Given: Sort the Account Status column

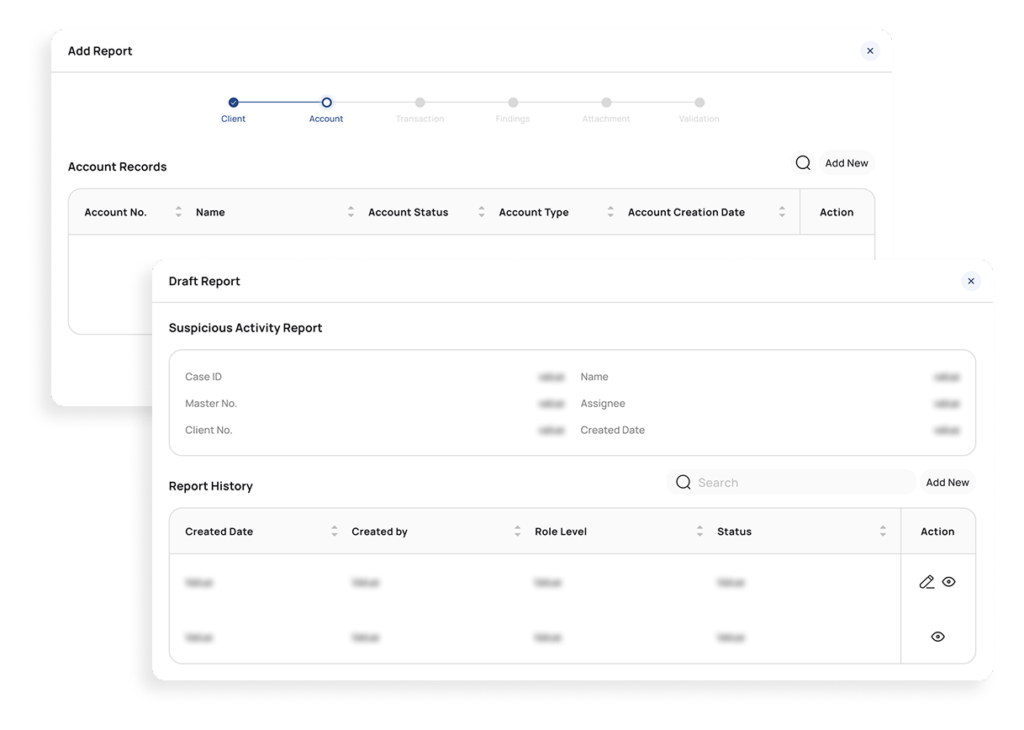Looking at the screenshot, I should point(481,212).
